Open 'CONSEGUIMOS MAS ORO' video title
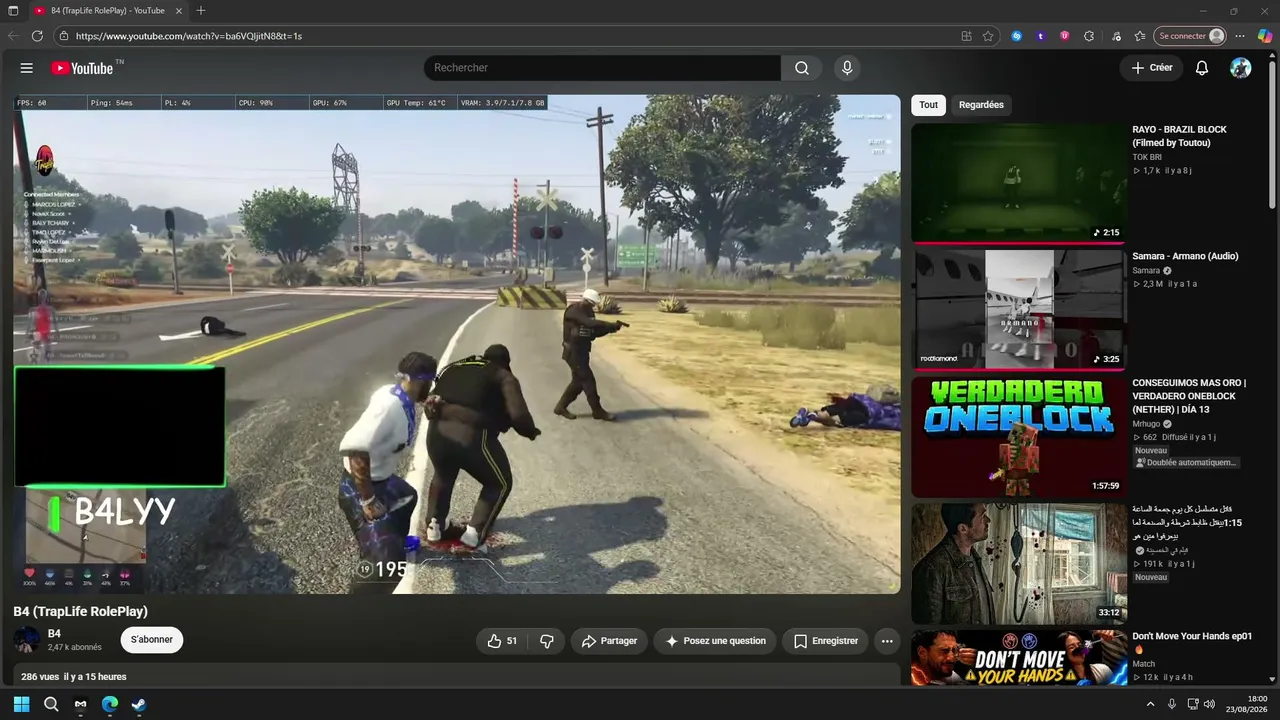Image resolution: width=1280 pixels, height=720 pixels. (x=1189, y=396)
